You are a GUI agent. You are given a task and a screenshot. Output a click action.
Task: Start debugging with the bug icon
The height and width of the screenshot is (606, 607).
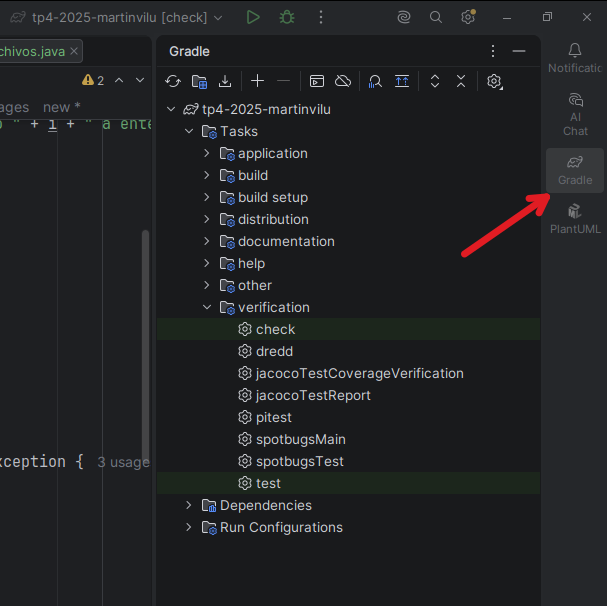tap(287, 17)
